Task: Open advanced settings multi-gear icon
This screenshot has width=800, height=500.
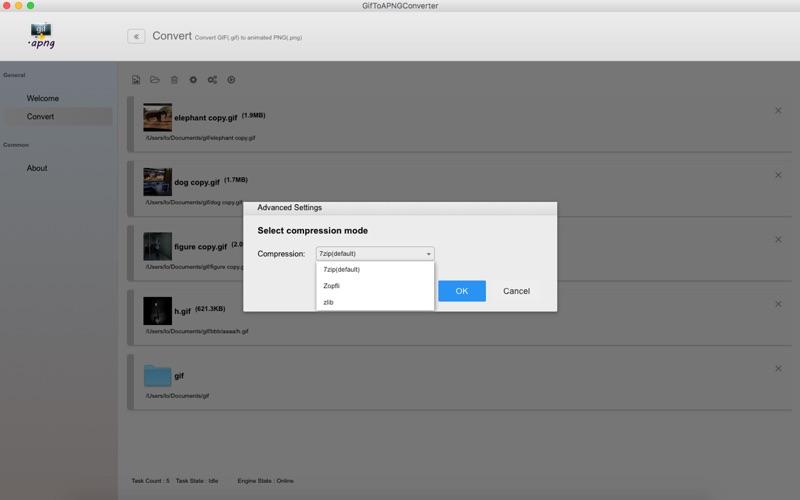Action: coord(212,80)
